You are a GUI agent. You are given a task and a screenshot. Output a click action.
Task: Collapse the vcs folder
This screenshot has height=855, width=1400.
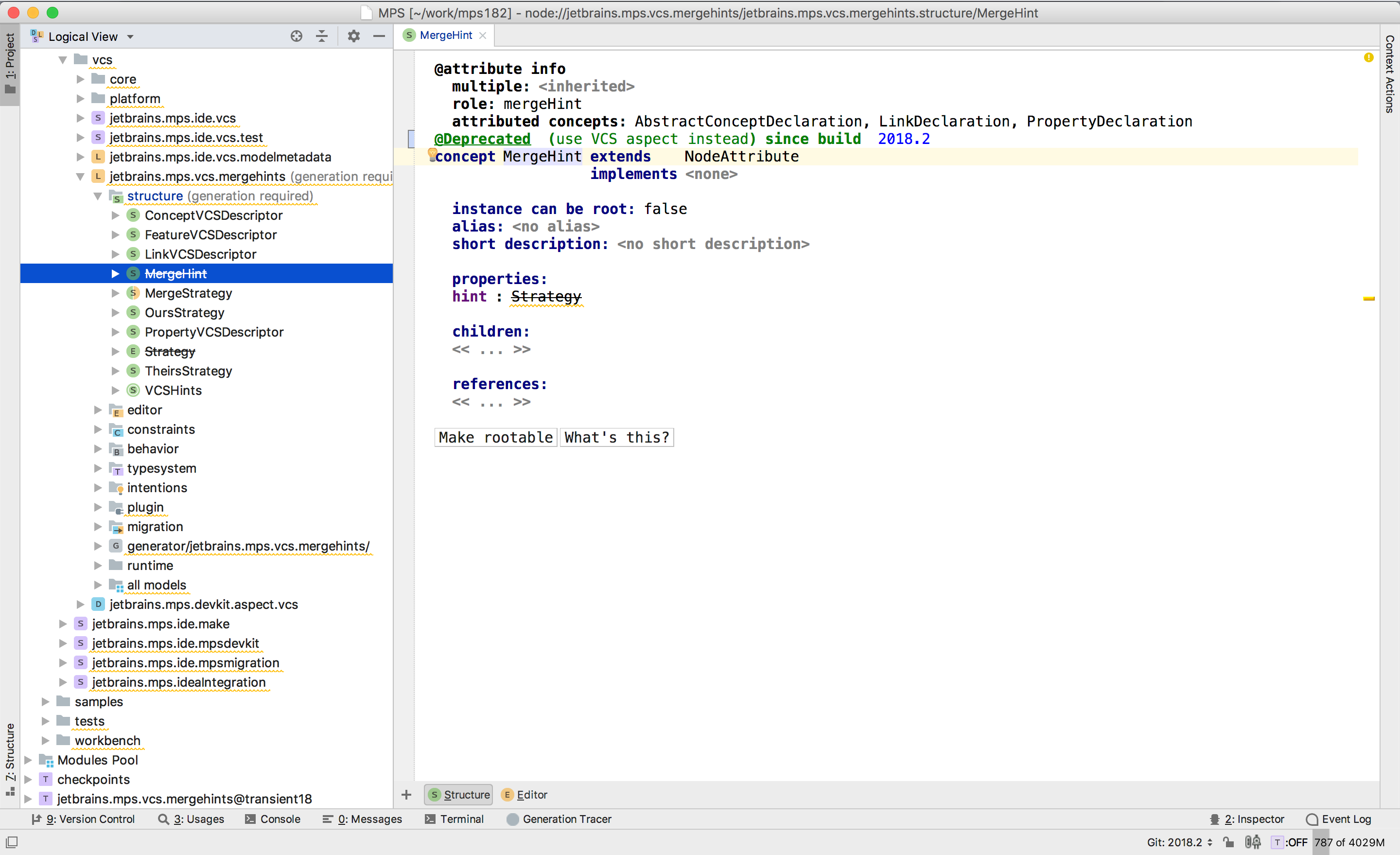click(x=63, y=60)
